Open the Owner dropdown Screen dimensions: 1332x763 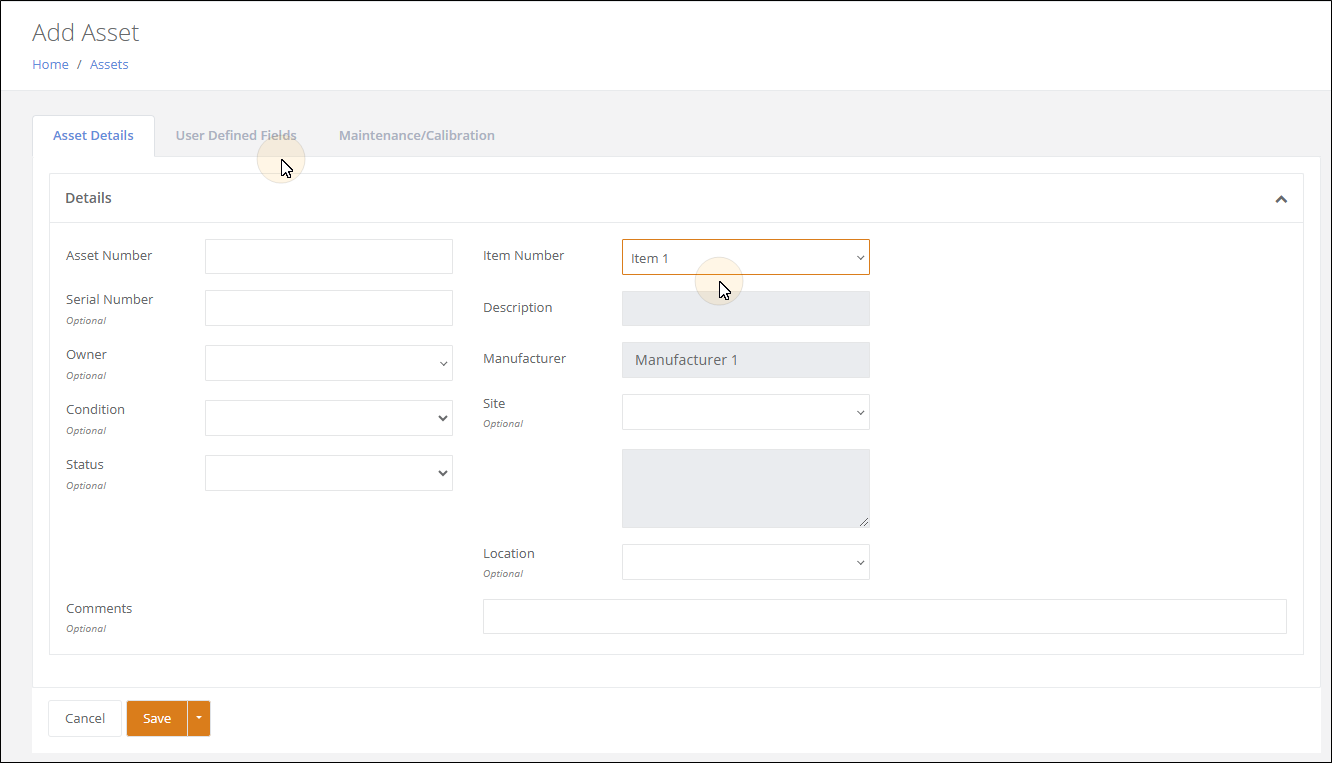coord(329,363)
